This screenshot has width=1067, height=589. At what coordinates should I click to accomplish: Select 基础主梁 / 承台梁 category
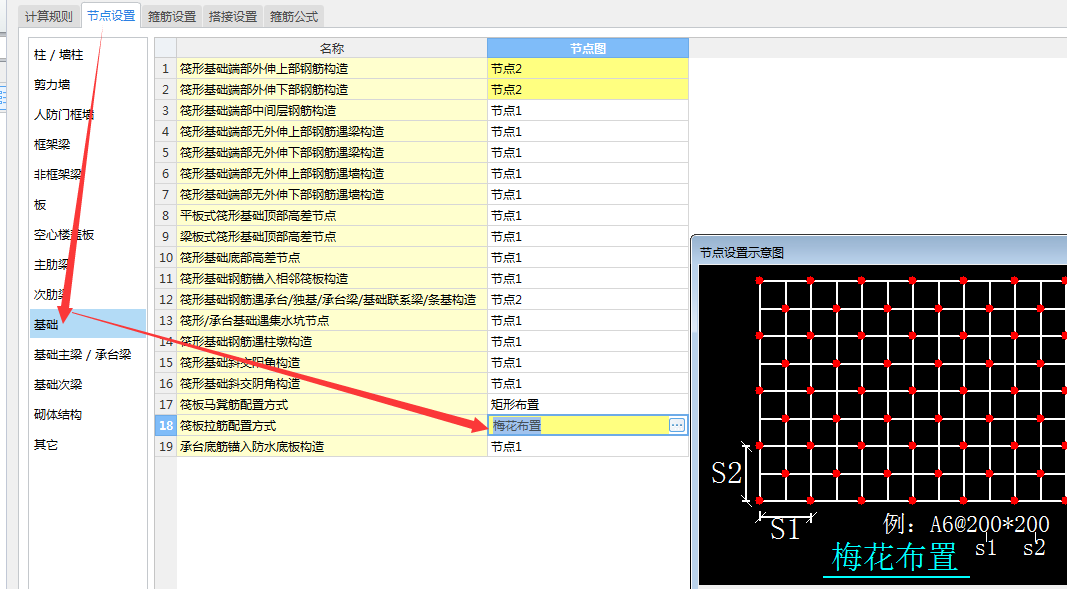pos(88,354)
